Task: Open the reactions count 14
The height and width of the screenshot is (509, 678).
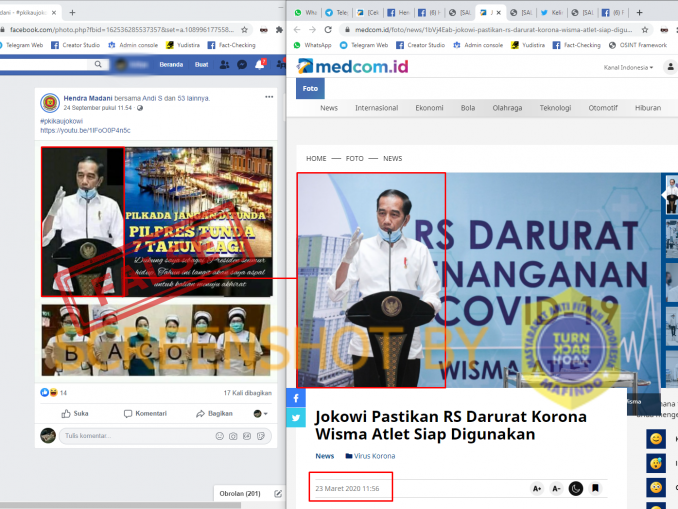Action: click(63, 393)
